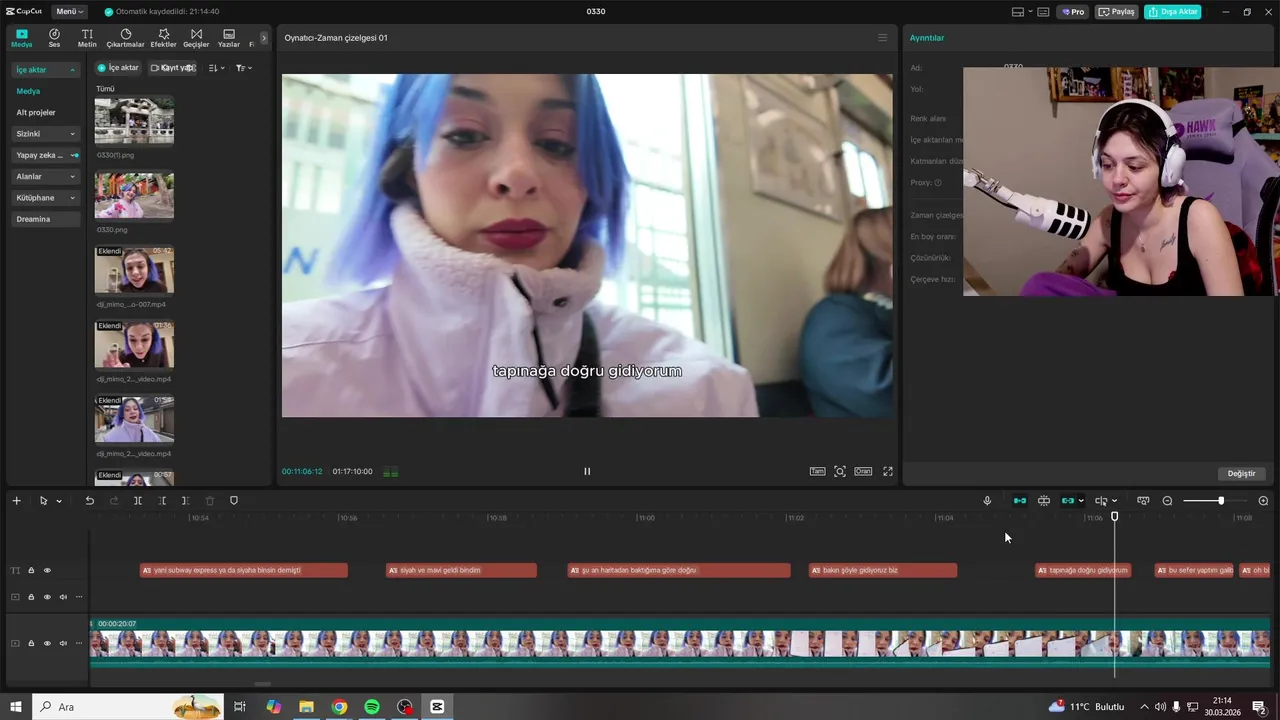Open the linkage options dropdown arrow
The image size is (1280, 720).
coord(1081,501)
